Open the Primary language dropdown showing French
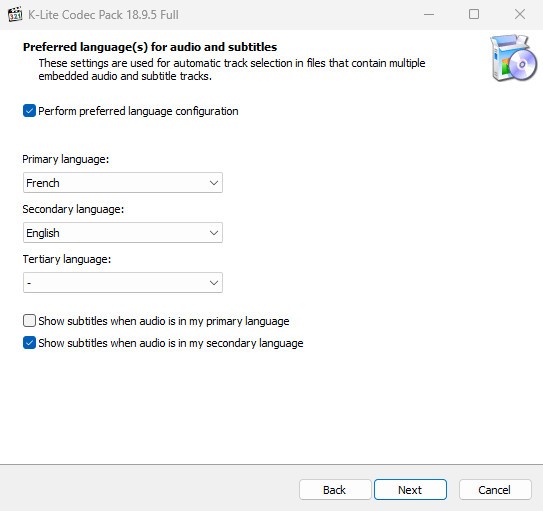This screenshot has width=543, height=511. pyautogui.click(x=123, y=182)
